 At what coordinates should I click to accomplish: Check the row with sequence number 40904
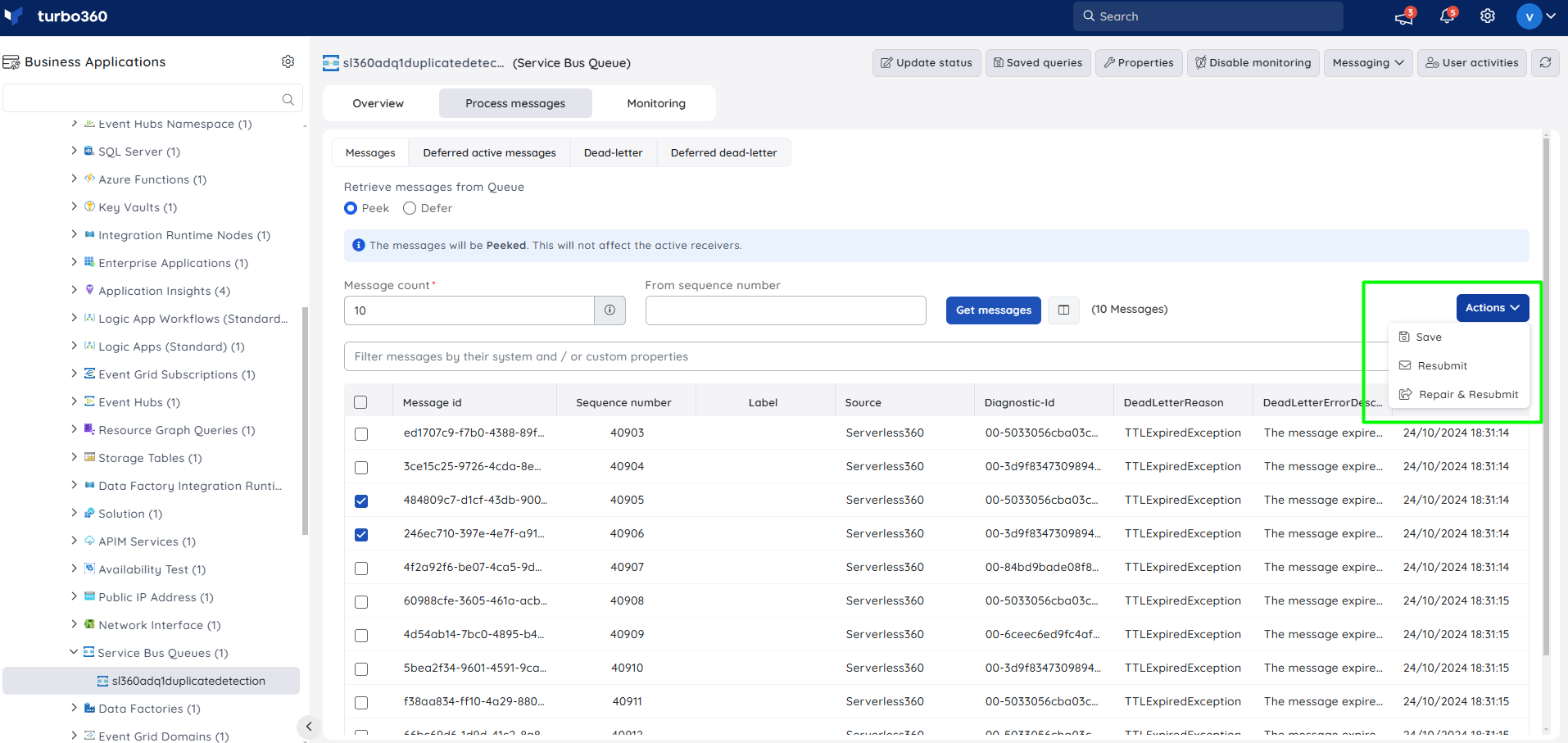coord(361,467)
